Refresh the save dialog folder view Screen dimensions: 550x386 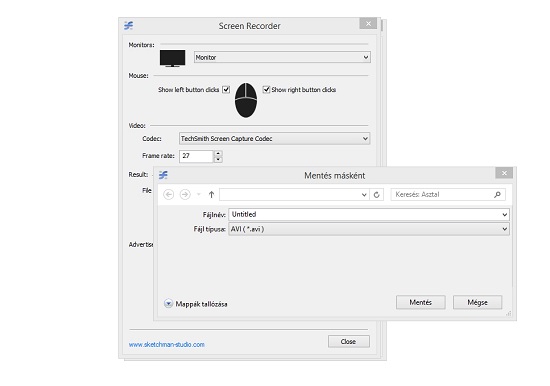click(x=376, y=195)
